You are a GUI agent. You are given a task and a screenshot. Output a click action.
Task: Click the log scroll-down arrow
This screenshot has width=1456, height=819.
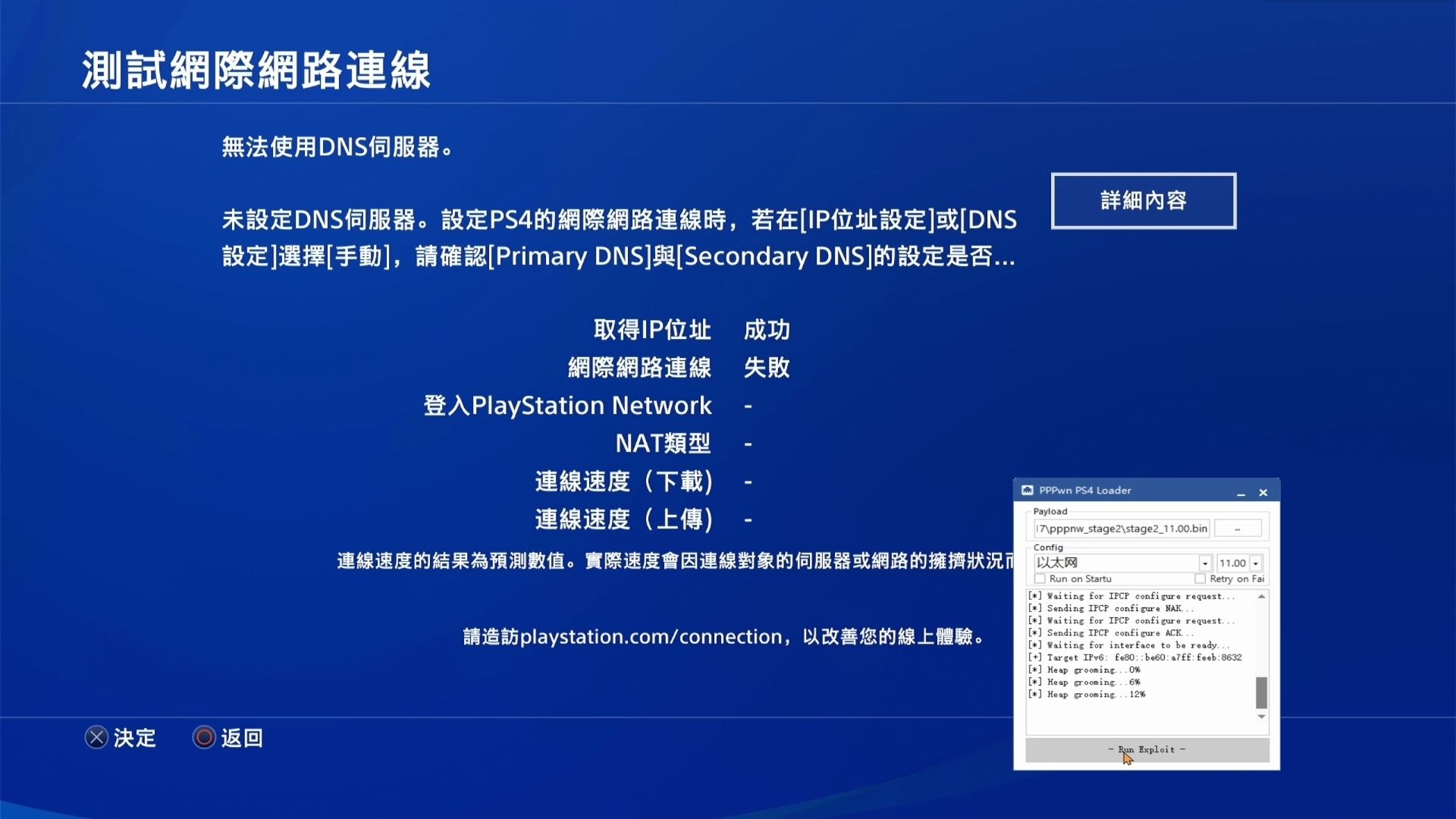(1262, 717)
